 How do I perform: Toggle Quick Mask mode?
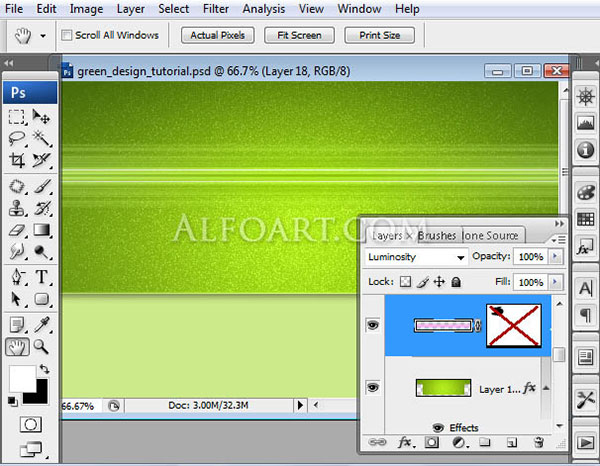(x=30, y=425)
